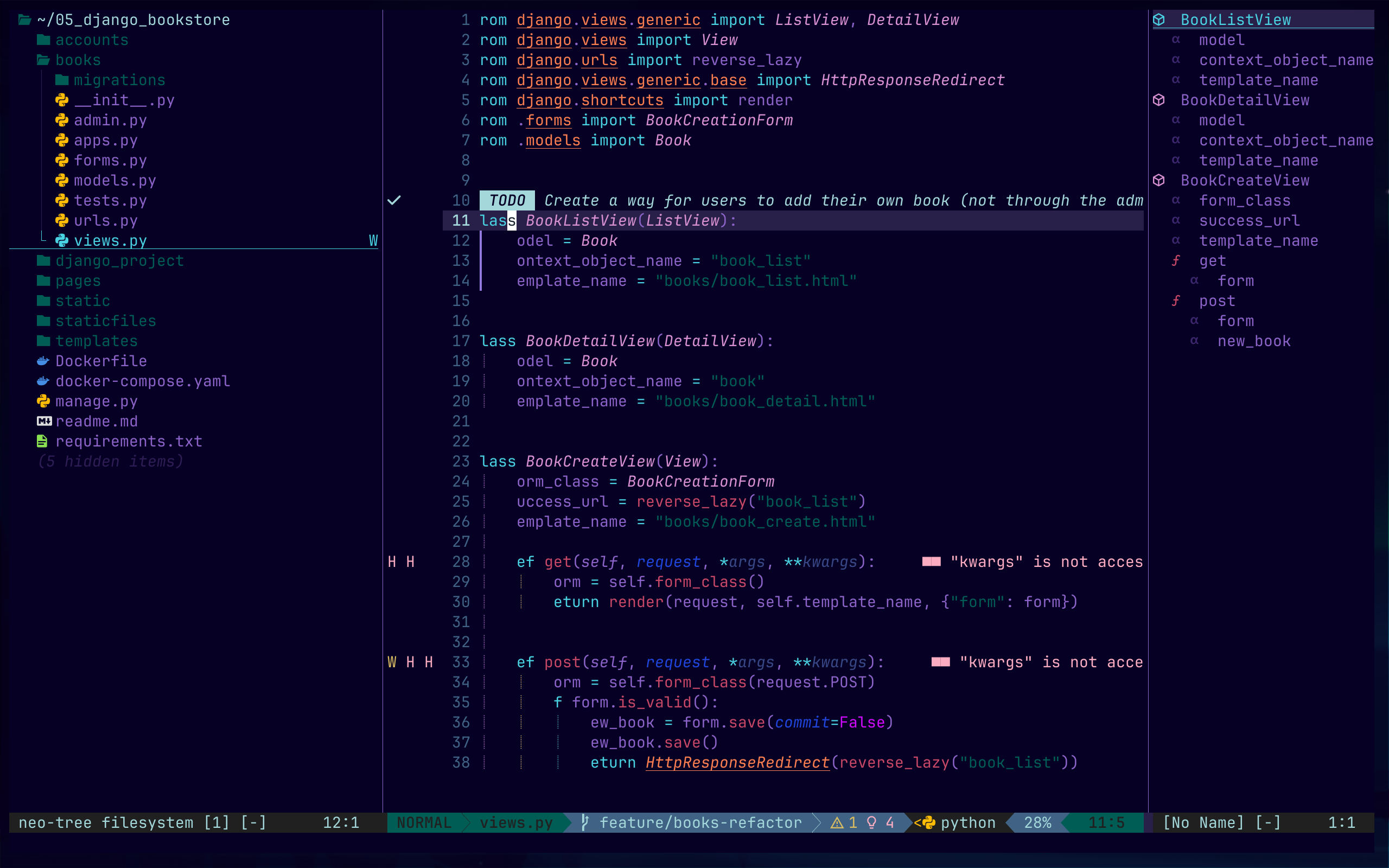Click the feature/books-refactor branch name
This screenshot has width=1389, height=868.
[700, 822]
